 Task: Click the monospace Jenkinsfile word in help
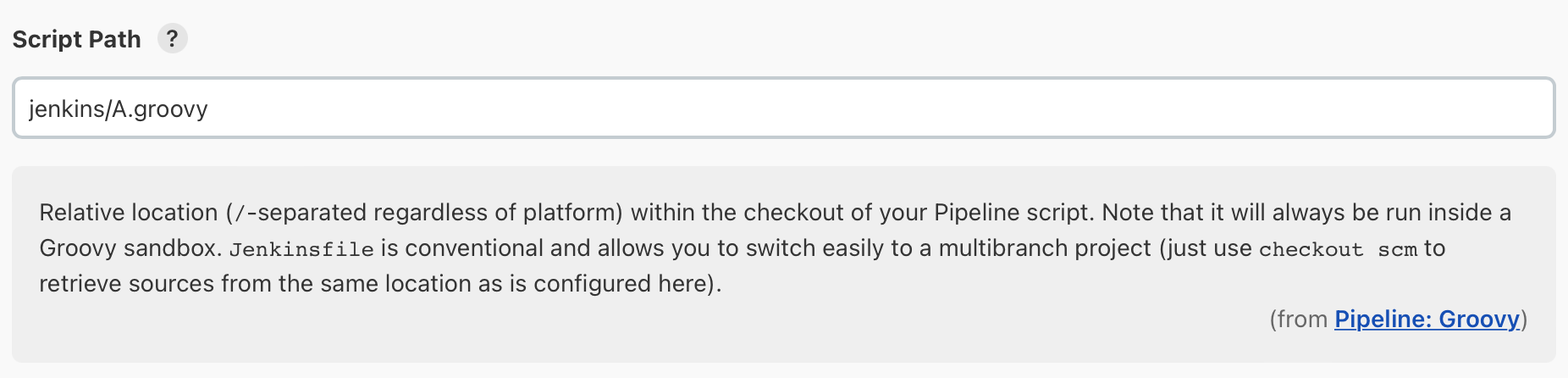[x=301, y=249]
